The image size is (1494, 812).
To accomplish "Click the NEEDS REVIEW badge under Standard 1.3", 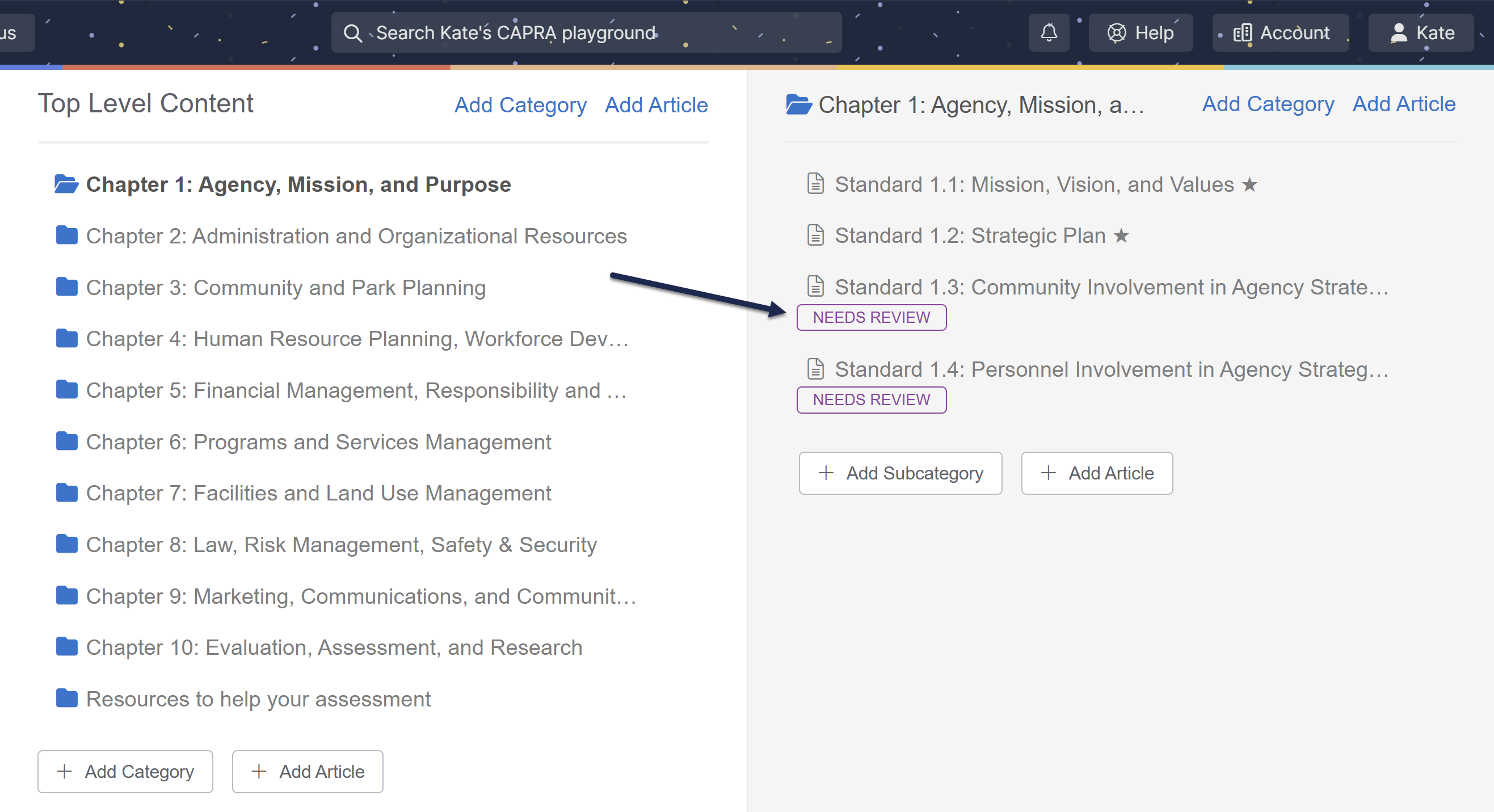I will click(x=871, y=317).
